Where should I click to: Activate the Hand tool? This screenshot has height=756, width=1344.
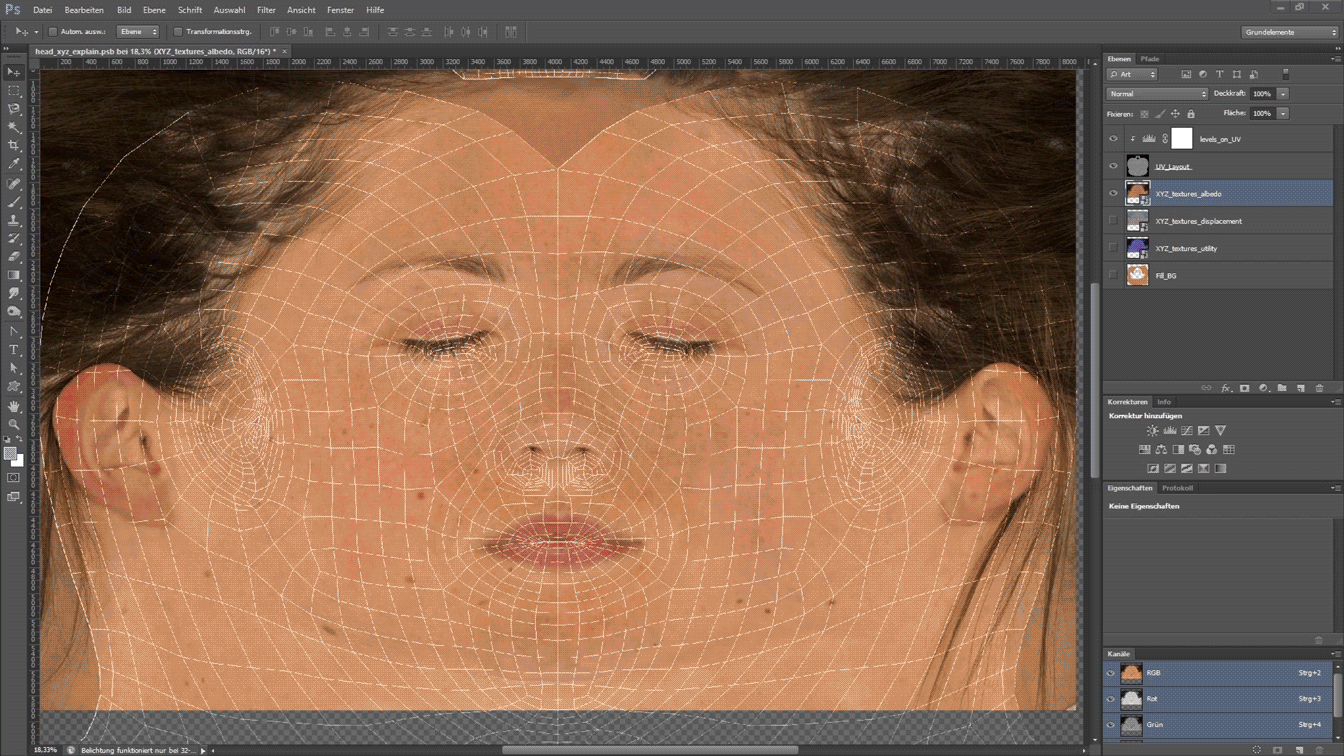coord(14,406)
